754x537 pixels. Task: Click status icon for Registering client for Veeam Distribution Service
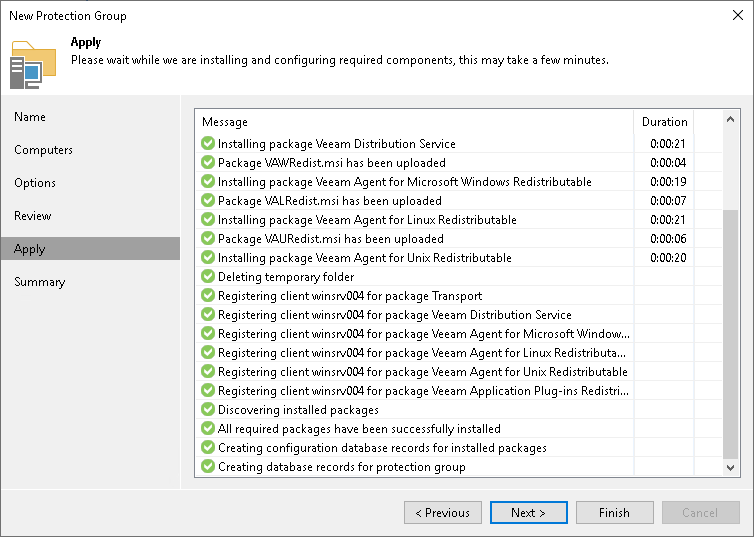coord(208,314)
